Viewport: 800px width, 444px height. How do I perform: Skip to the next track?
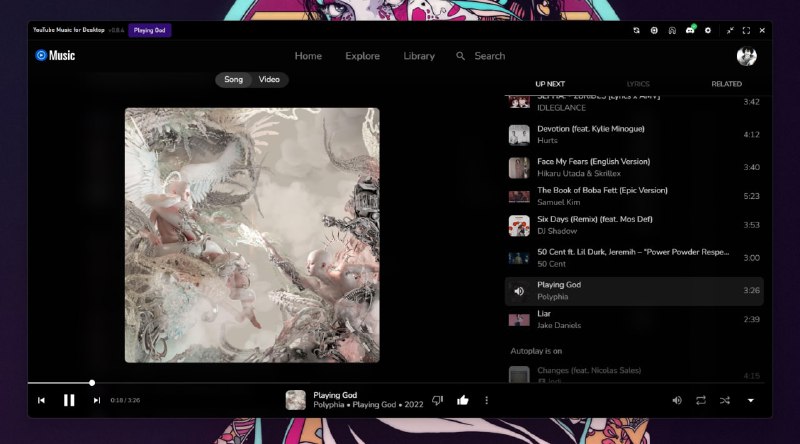(x=97, y=400)
